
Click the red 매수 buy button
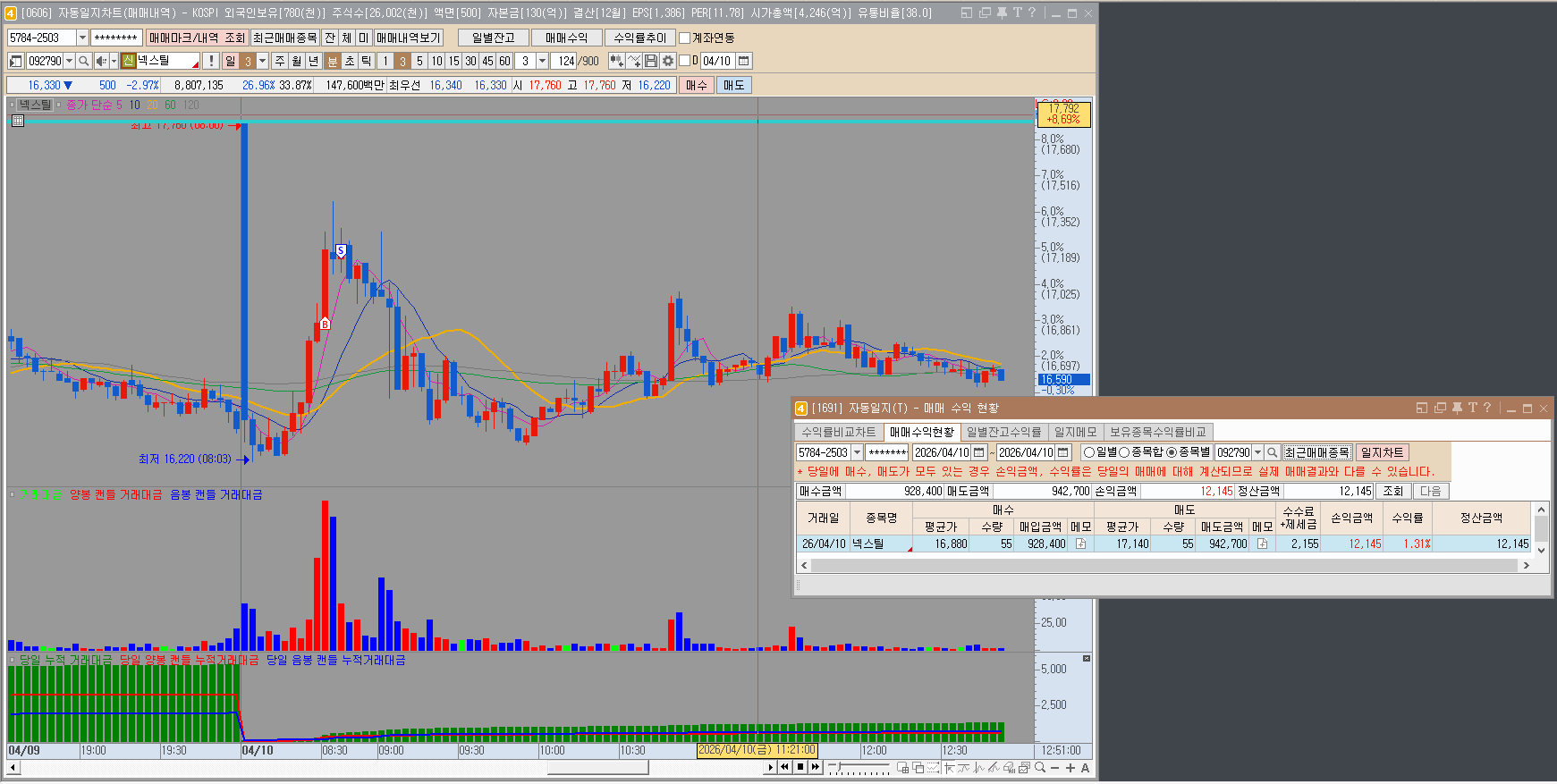tap(697, 85)
